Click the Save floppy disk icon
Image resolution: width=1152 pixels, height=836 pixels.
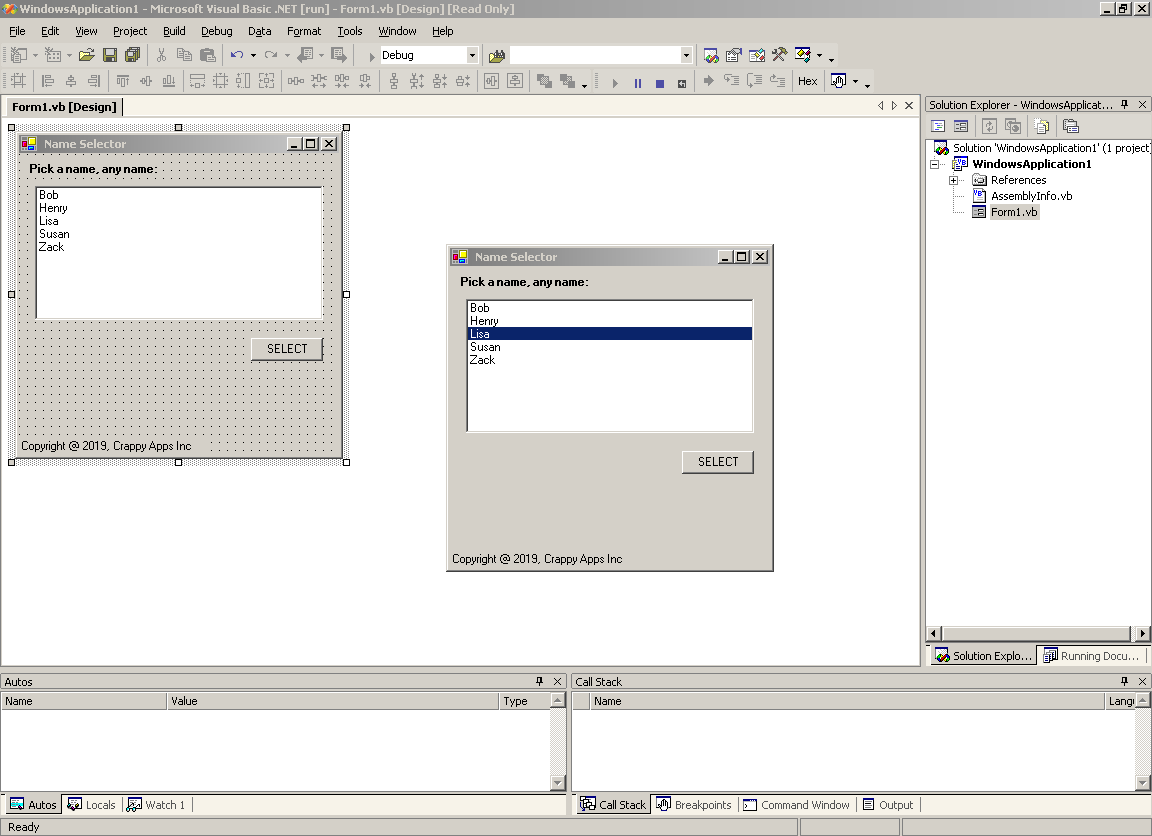pyautogui.click(x=110, y=55)
